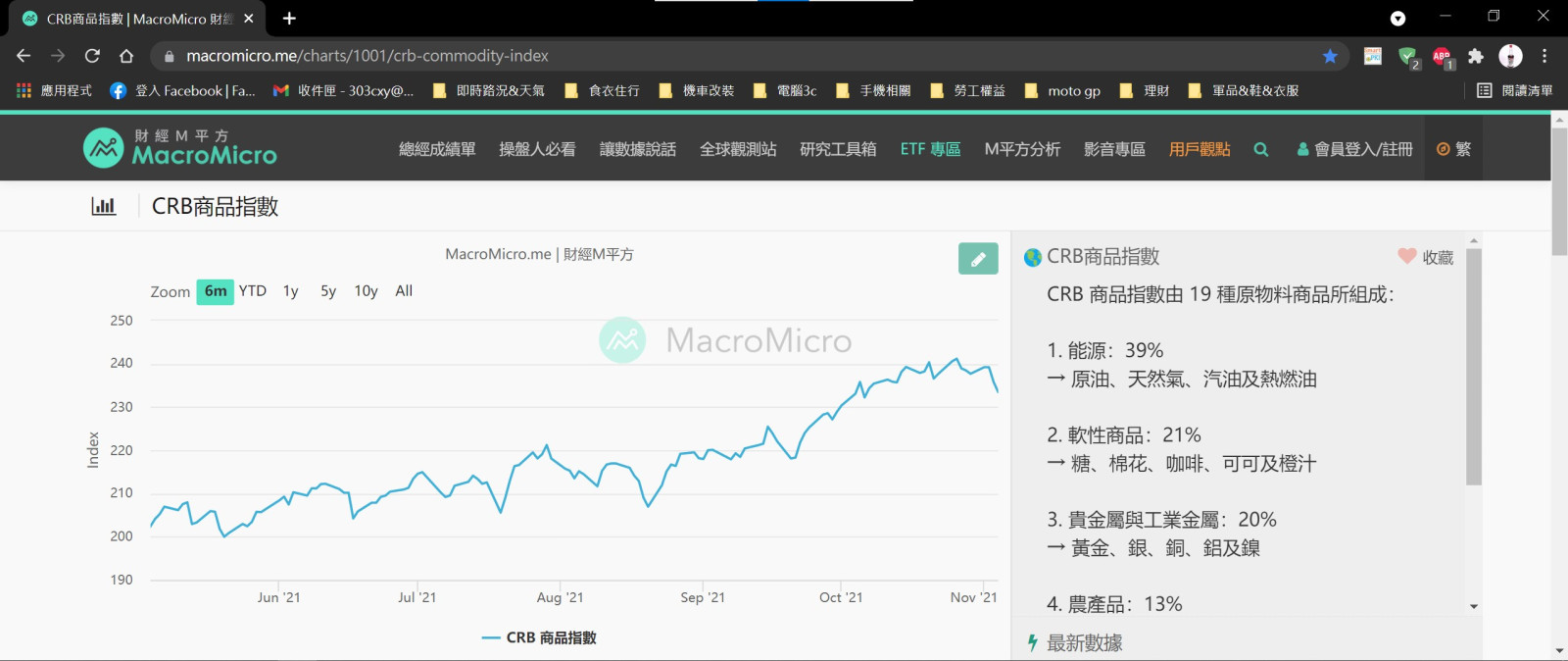Select the All zoom range
The height and width of the screenshot is (661, 1568).
pos(404,291)
